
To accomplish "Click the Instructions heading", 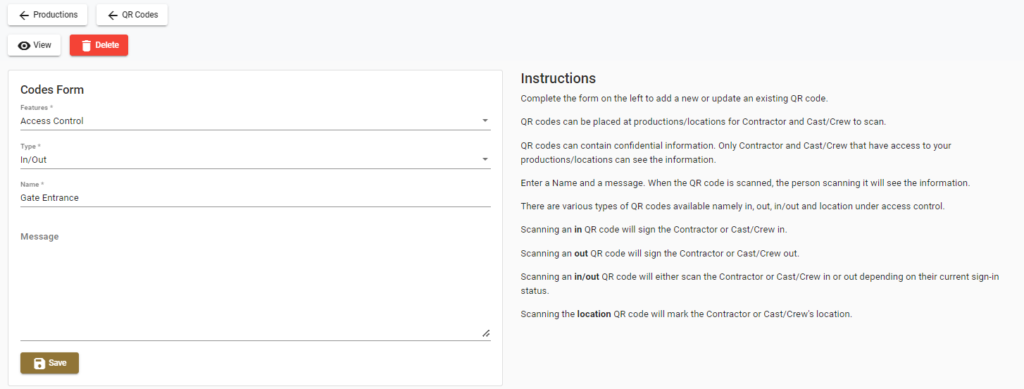I will 558,78.
